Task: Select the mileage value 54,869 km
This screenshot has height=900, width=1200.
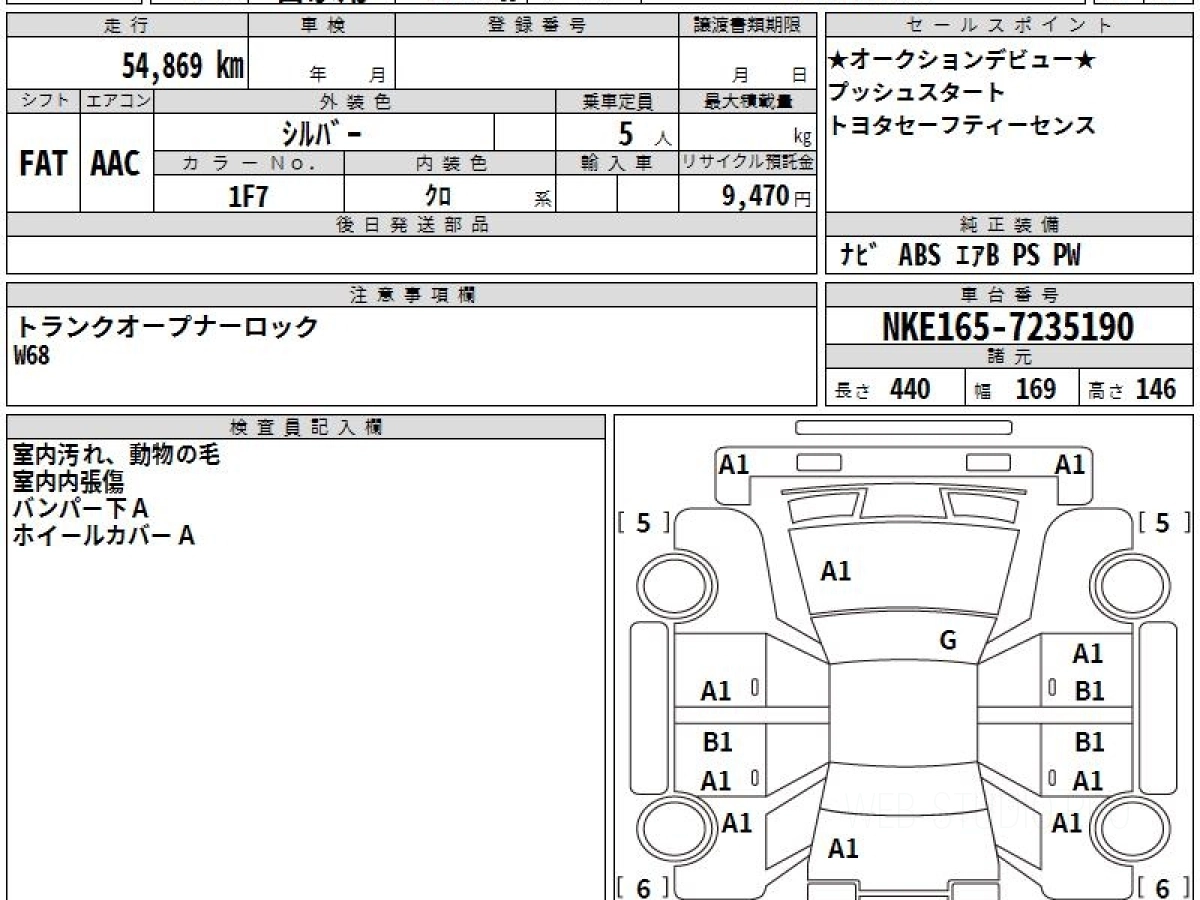Action: (x=183, y=66)
